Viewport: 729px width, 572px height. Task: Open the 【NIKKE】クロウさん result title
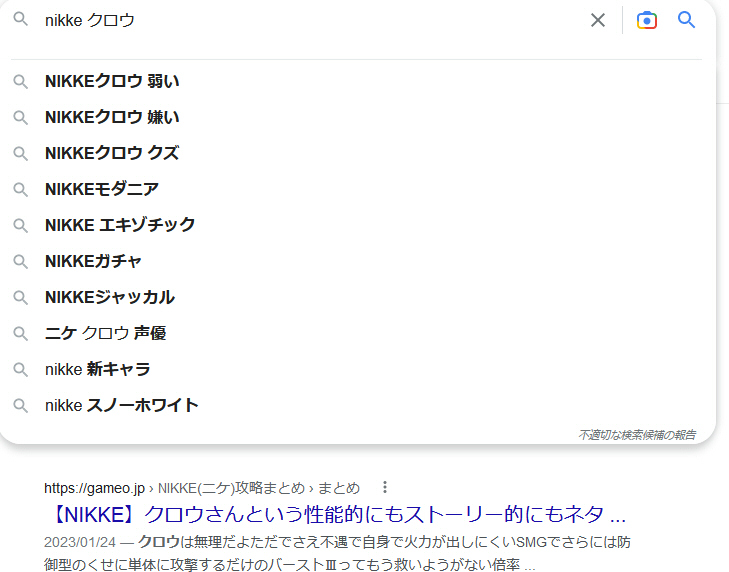coord(337,514)
